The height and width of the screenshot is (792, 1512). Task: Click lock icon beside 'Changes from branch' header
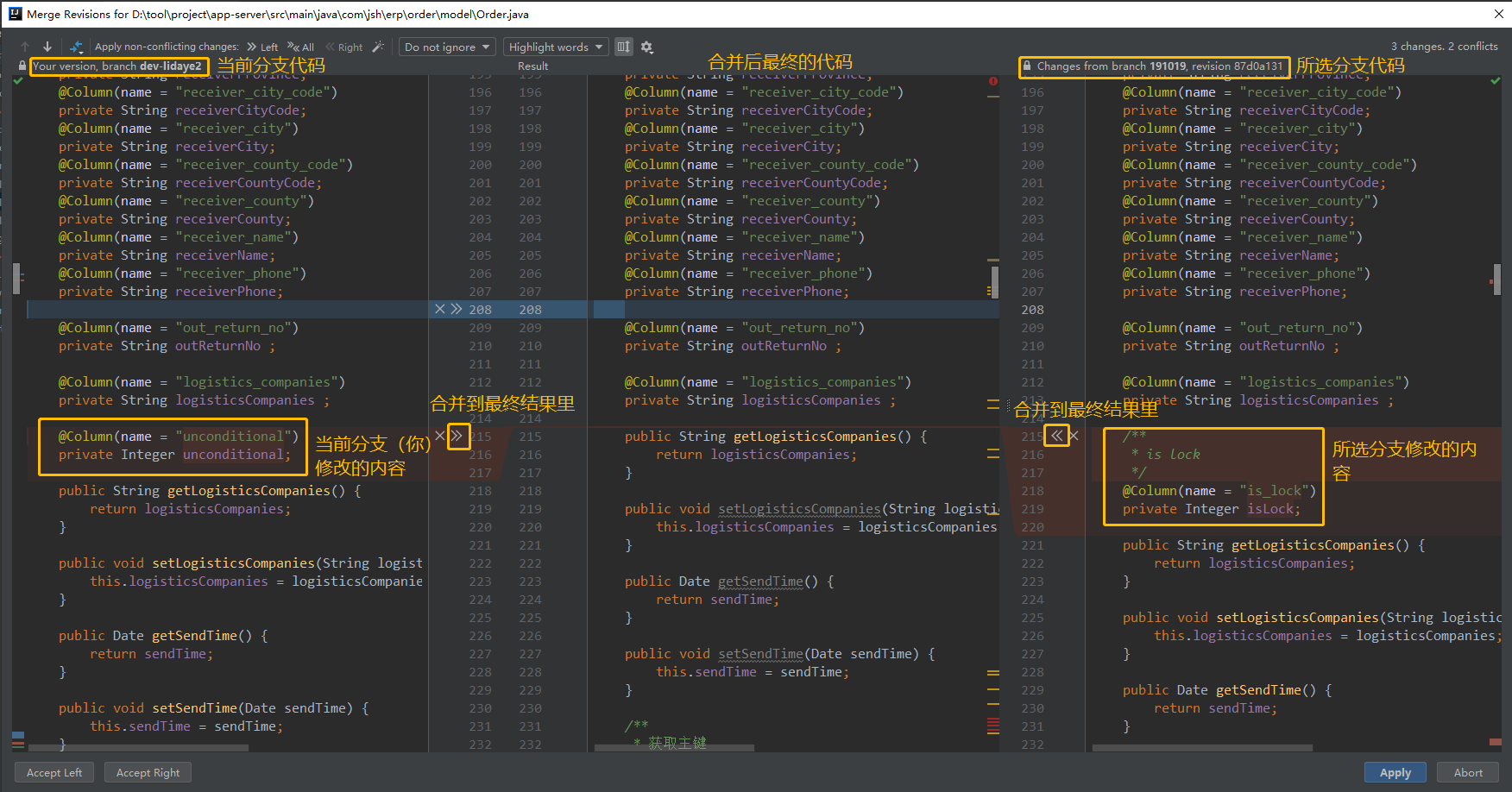[1026, 66]
